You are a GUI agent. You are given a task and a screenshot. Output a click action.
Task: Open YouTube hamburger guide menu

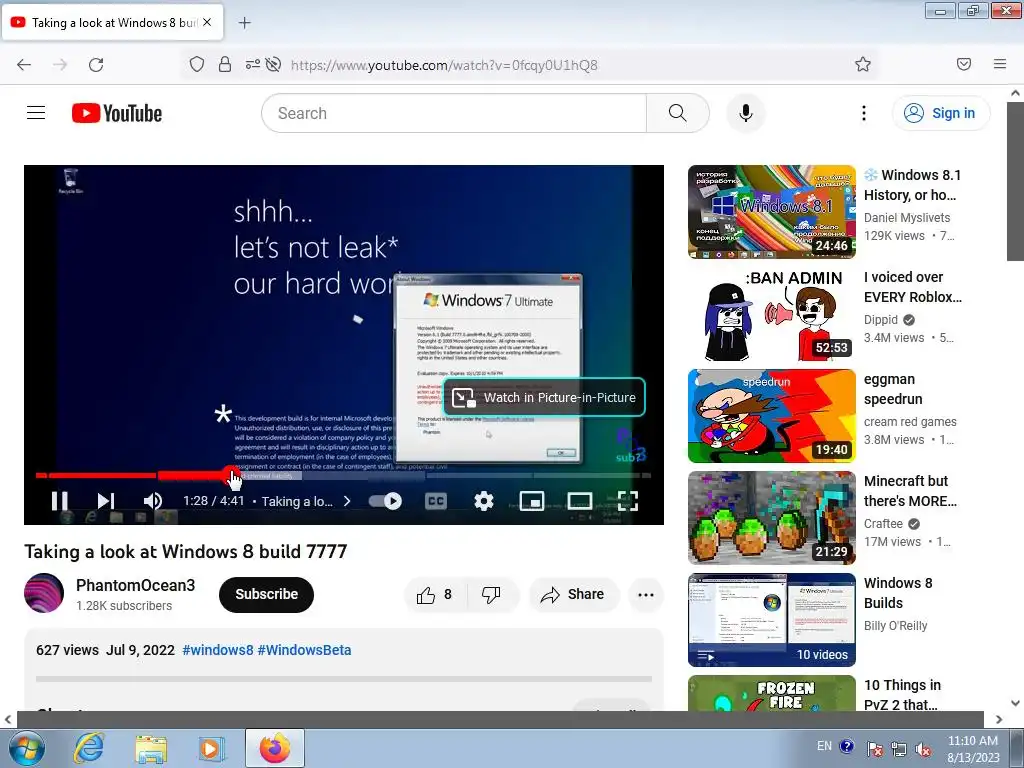pos(36,113)
